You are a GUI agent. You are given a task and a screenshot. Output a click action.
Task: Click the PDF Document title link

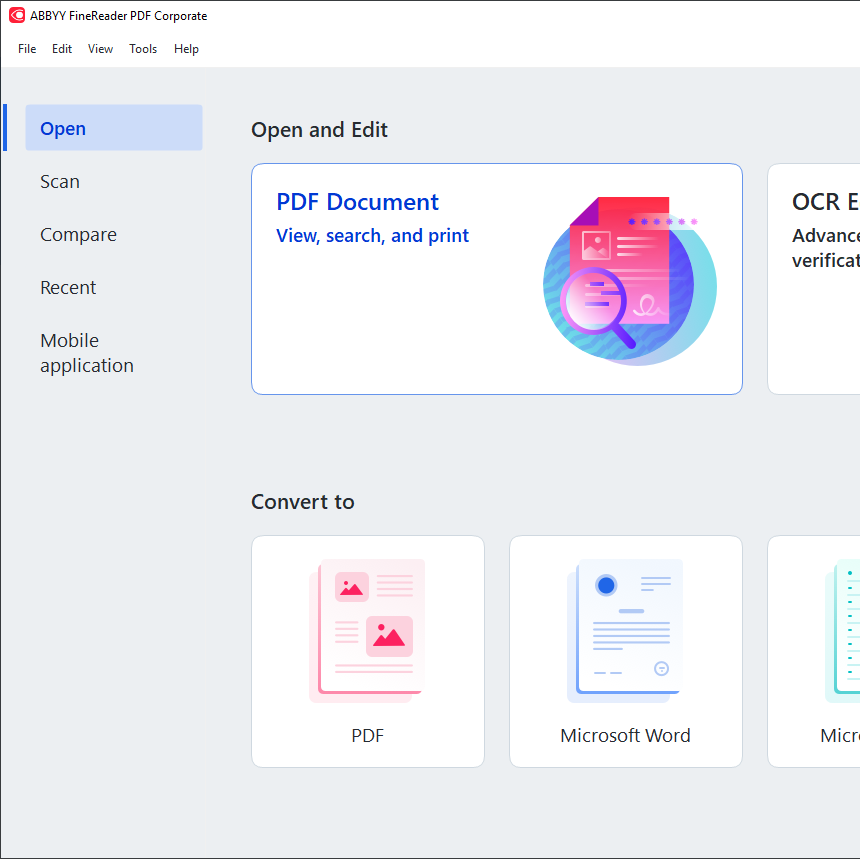pos(357,202)
